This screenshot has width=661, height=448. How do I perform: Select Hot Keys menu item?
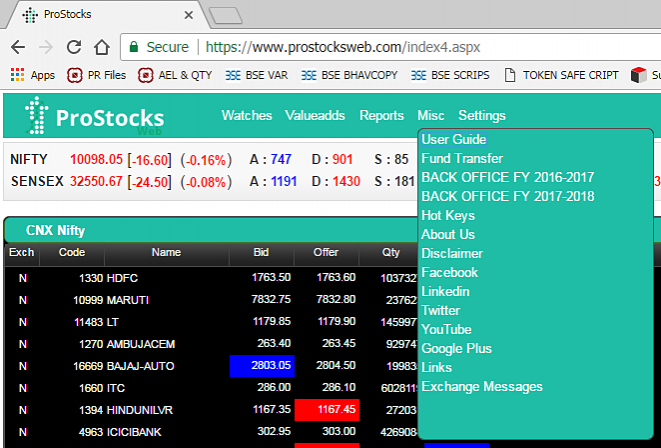pos(448,215)
